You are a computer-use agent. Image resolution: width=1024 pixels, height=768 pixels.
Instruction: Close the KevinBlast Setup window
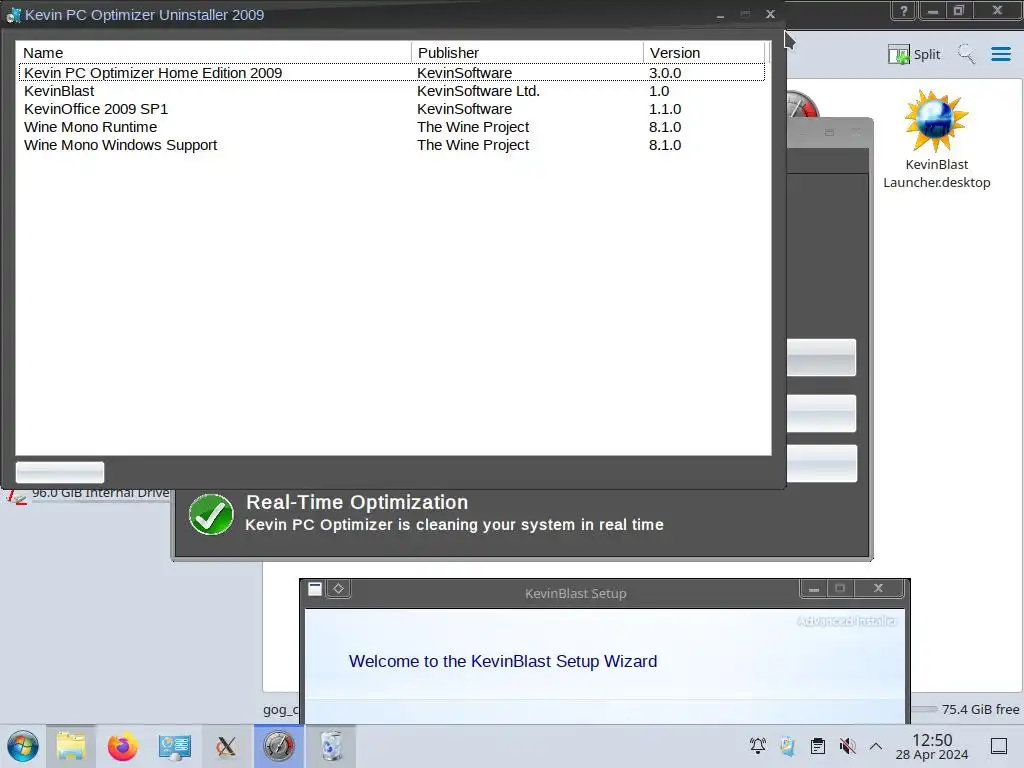(878, 588)
